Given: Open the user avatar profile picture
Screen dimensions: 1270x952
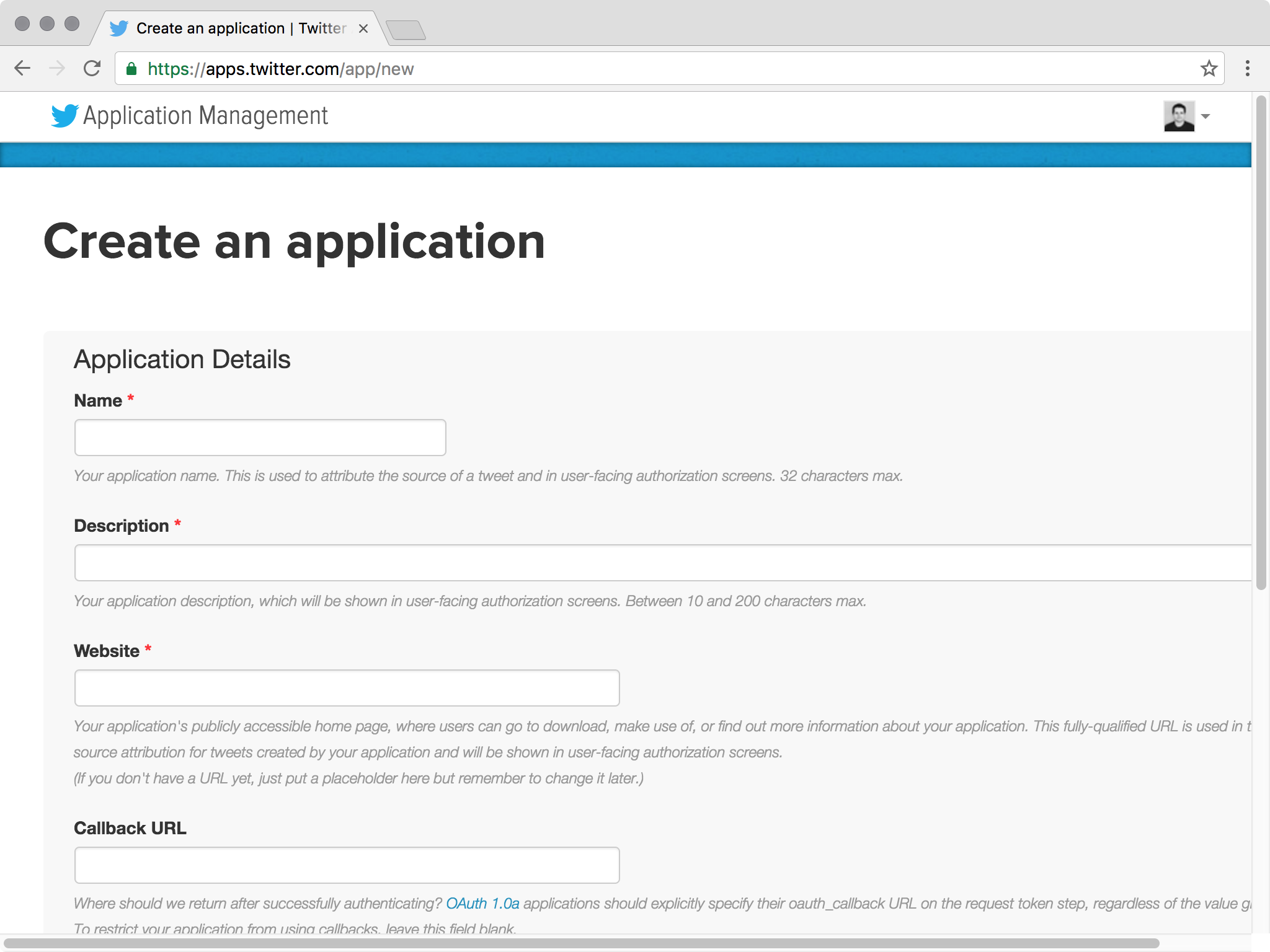Looking at the screenshot, I should pyautogui.click(x=1179, y=116).
